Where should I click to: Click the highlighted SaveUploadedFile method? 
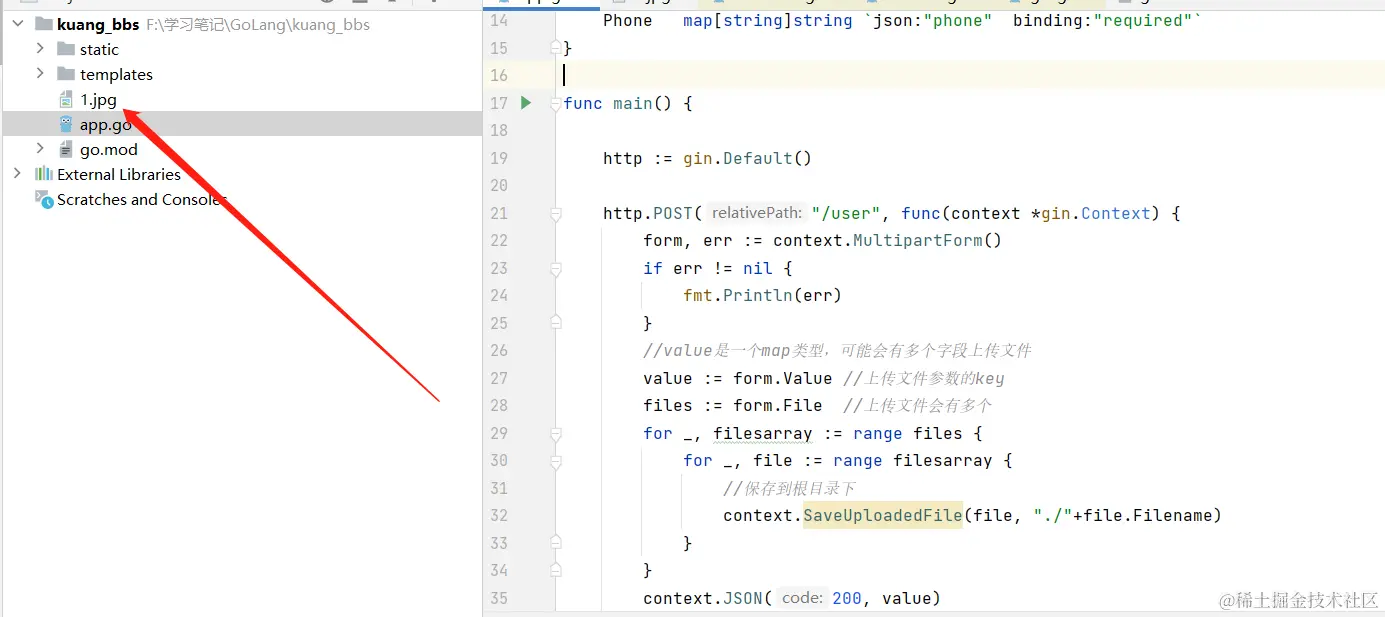[x=882, y=516]
